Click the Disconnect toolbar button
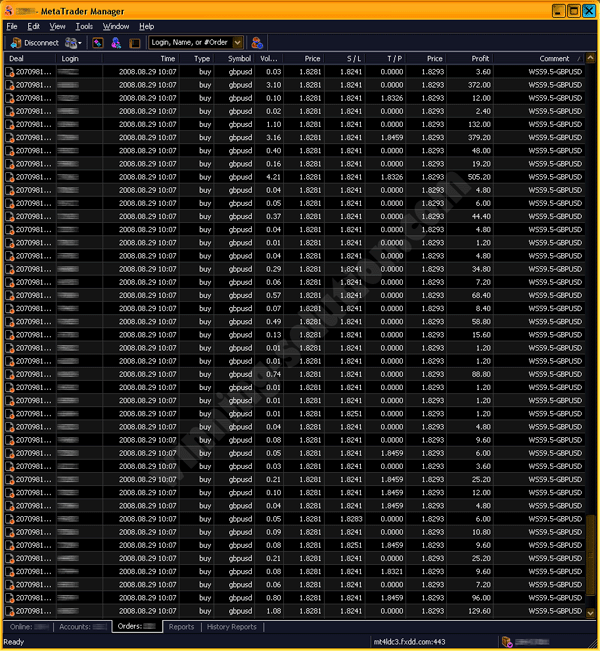 34,43
